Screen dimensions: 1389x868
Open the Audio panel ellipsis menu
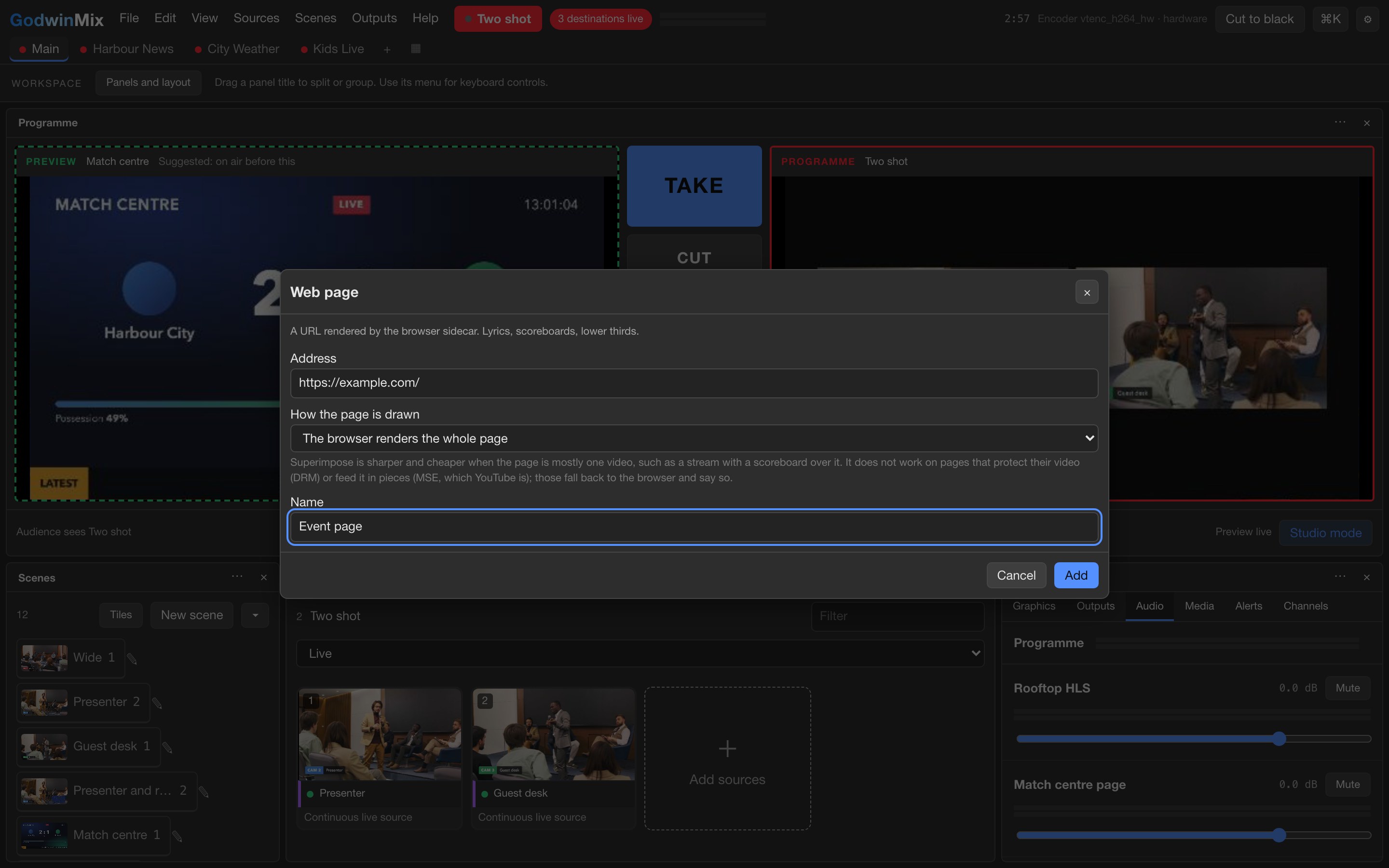click(1340, 576)
